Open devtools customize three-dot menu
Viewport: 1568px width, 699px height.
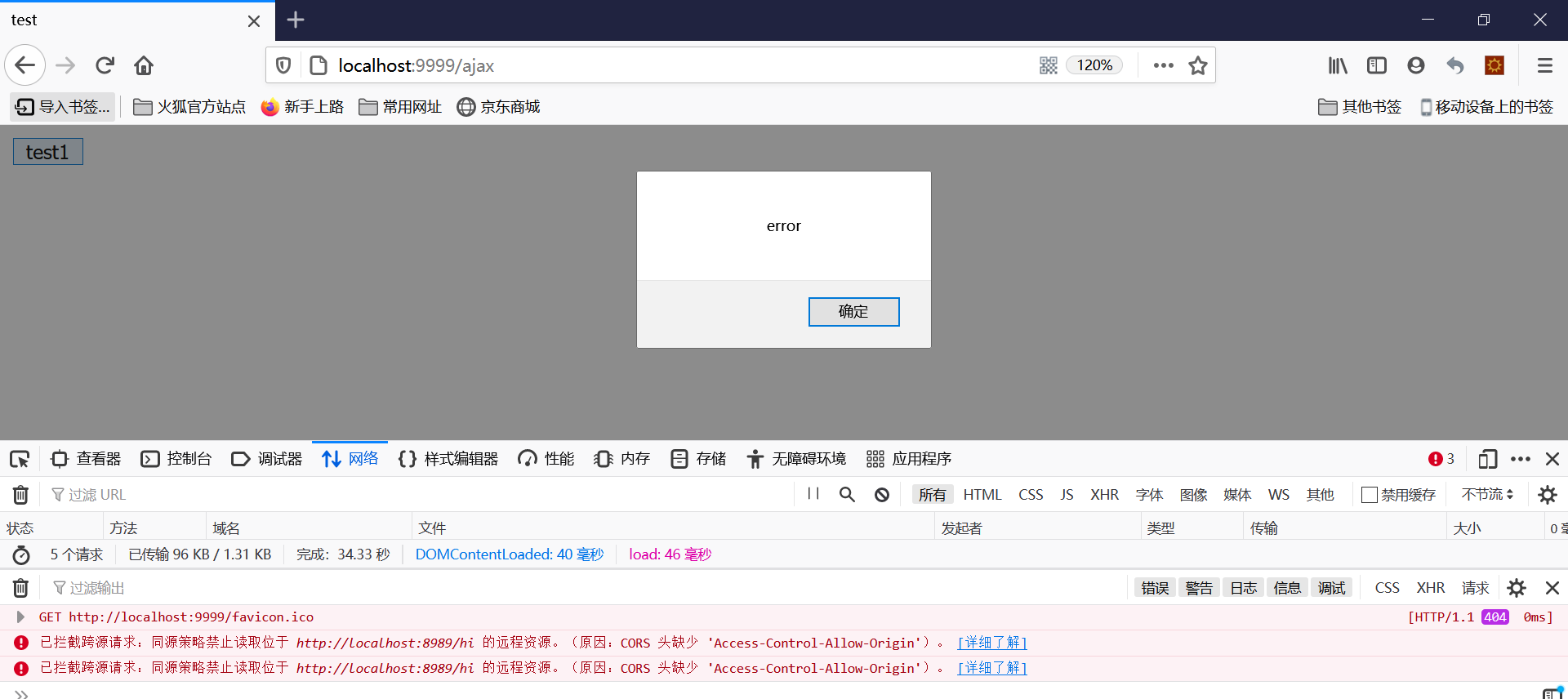coord(1521,459)
